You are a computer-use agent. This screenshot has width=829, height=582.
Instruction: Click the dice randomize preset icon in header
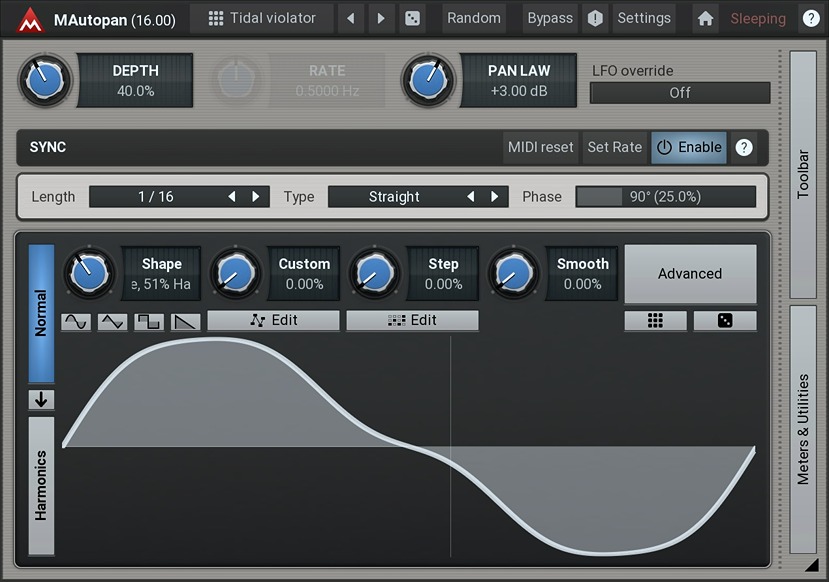pyautogui.click(x=411, y=18)
